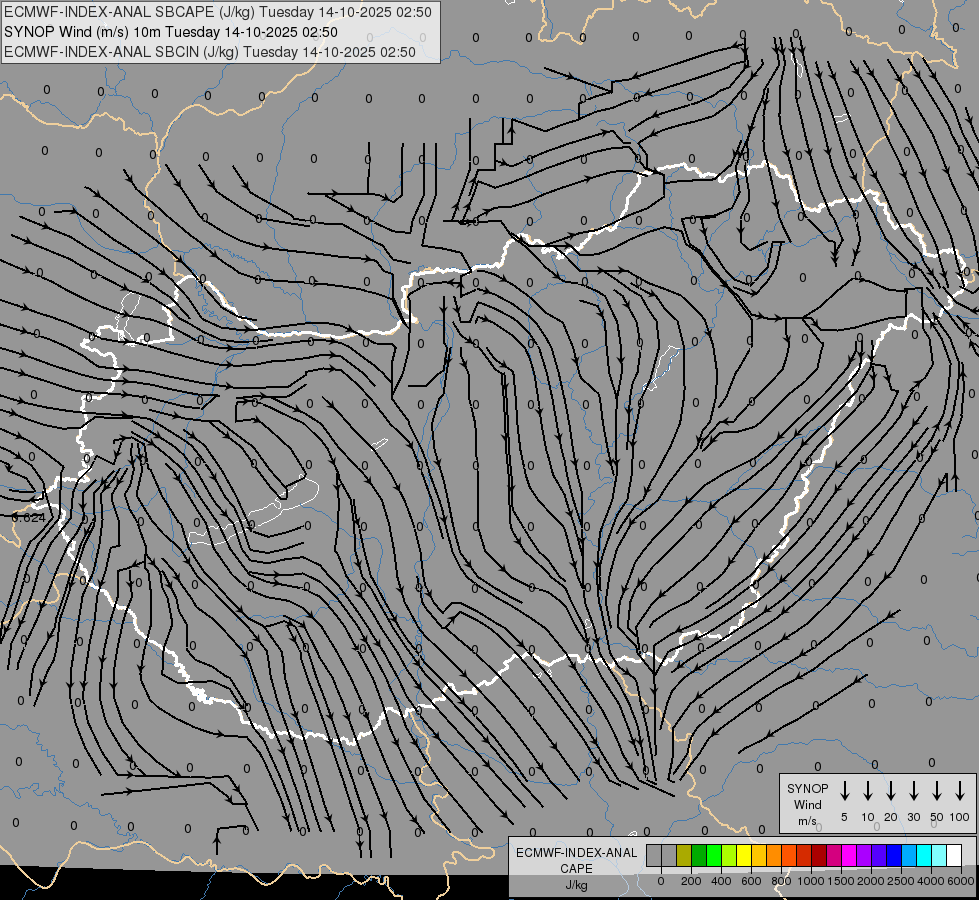This screenshot has width=979, height=900.
Task: Click the title line 'ECMWF-INDEX-ANAL SBCAPE (J/kg)'
Action: coord(130,12)
